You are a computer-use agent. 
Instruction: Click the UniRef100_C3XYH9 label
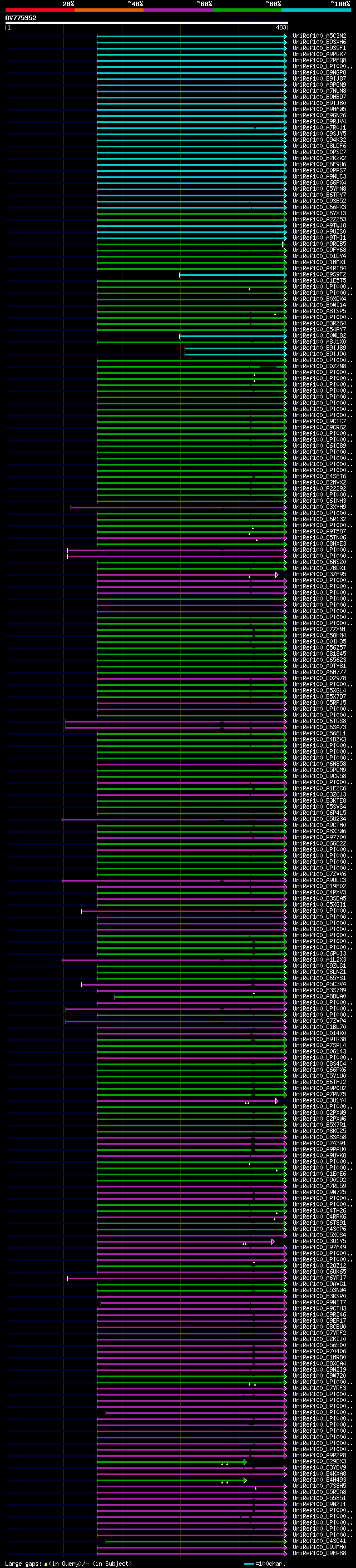(319, 507)
